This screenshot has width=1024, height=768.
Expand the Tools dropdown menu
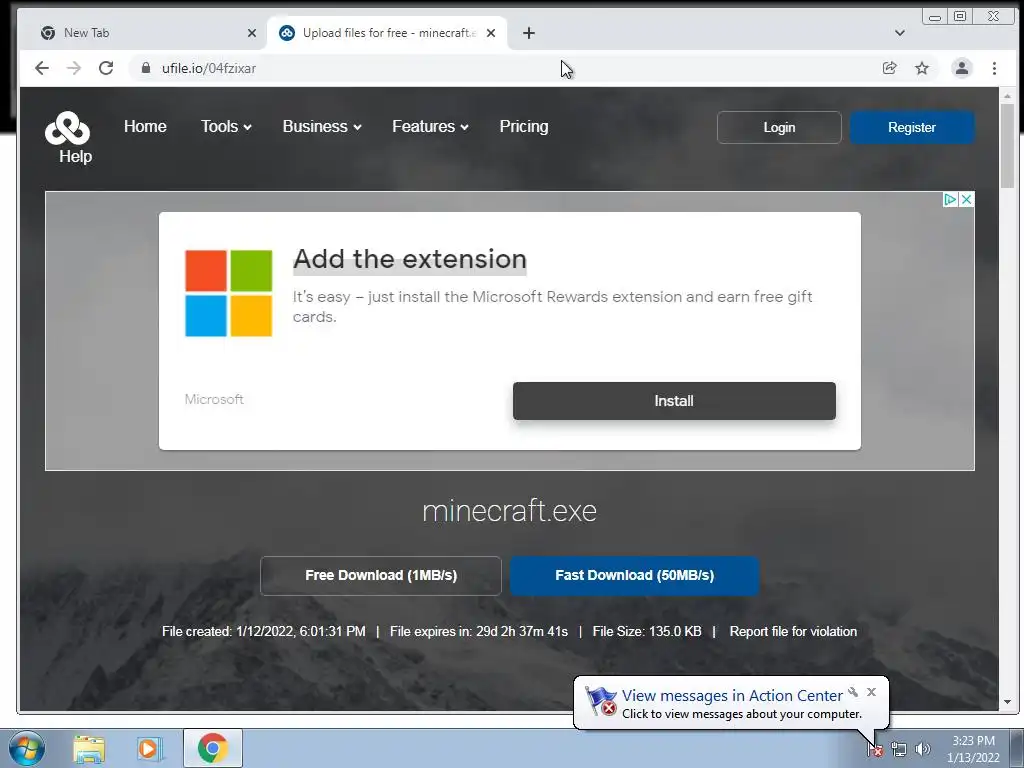pyautogui.click(x=226, y=127)
